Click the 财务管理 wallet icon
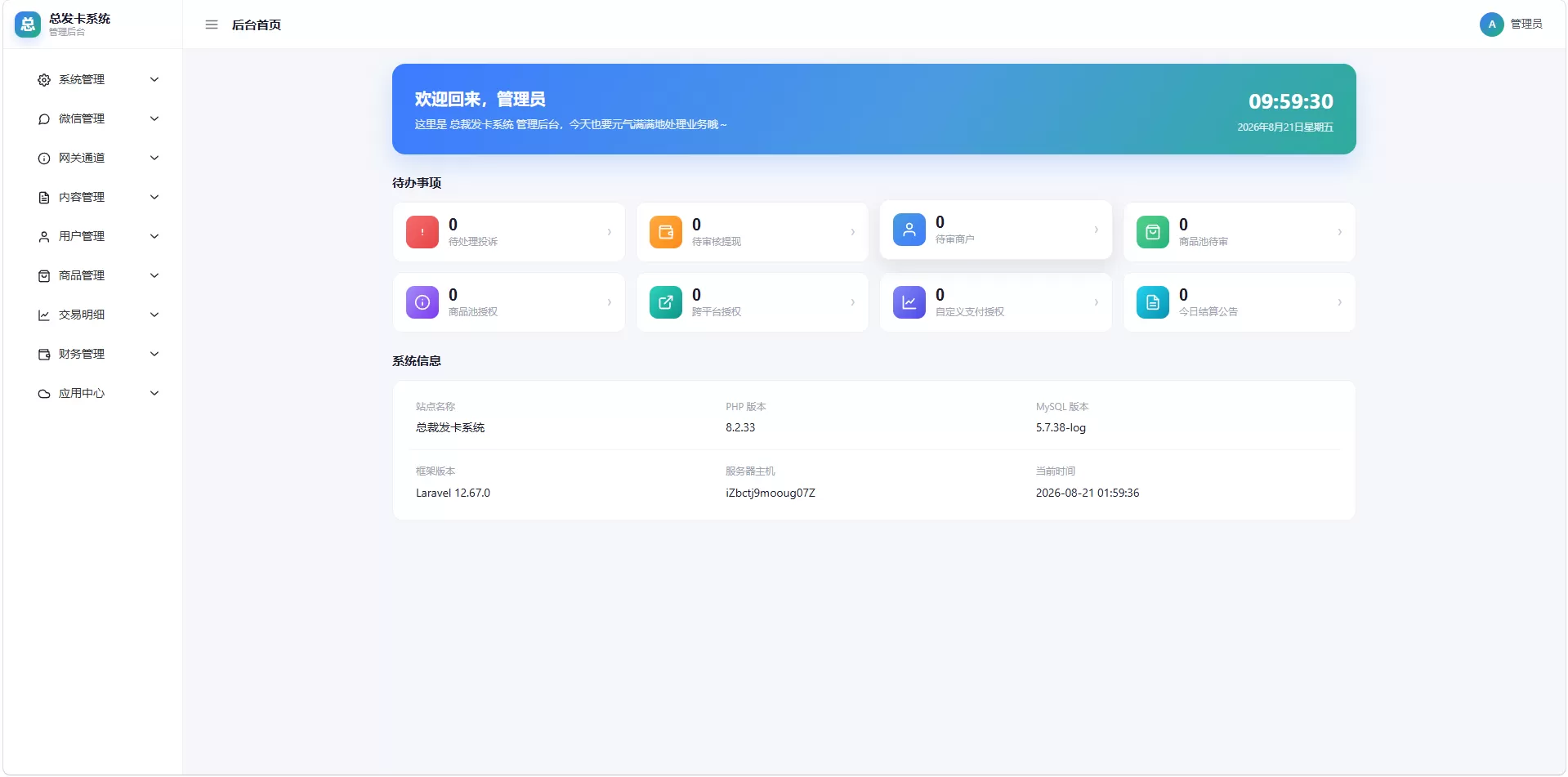This screenshot has width=1568, height=777. pos(44,355)
